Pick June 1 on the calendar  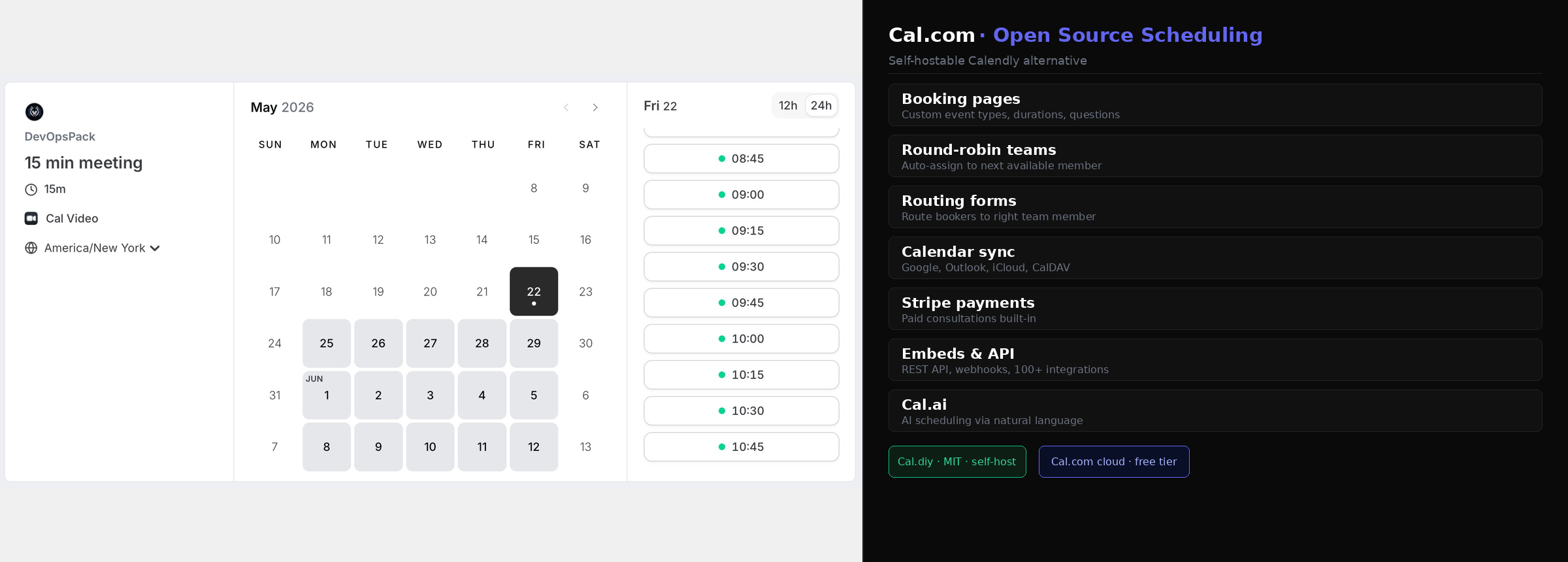pyautogui.click(x=327, y=395)
